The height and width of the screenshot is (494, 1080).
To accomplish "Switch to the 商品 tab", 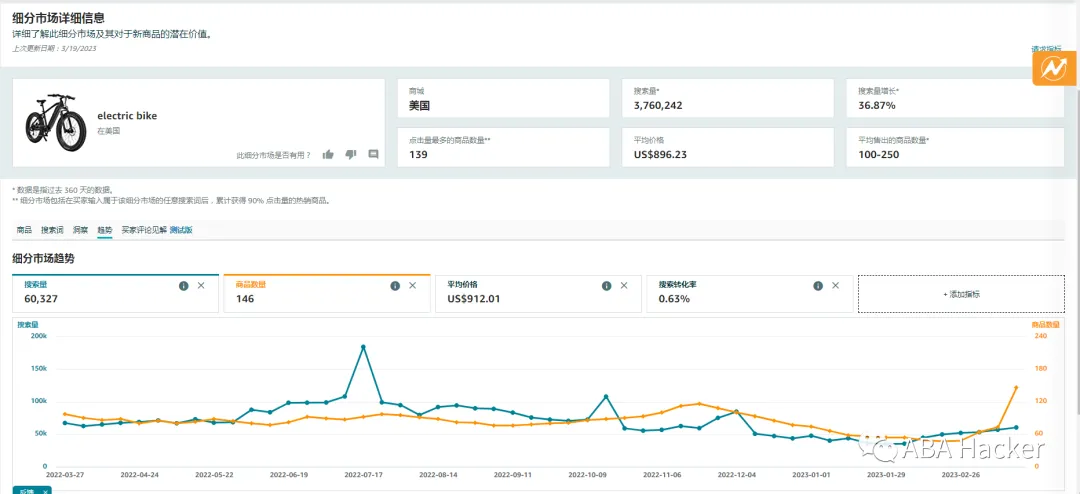I will [24, 230].
